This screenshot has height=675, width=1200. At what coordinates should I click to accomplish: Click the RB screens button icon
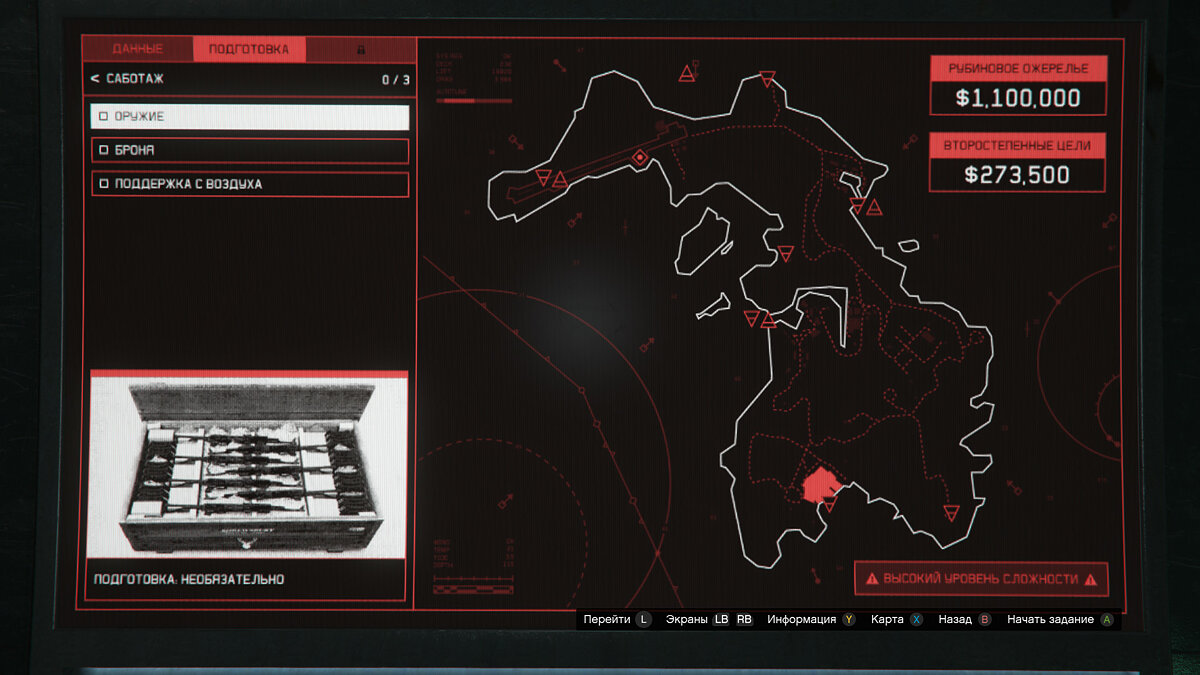[744, 620]
